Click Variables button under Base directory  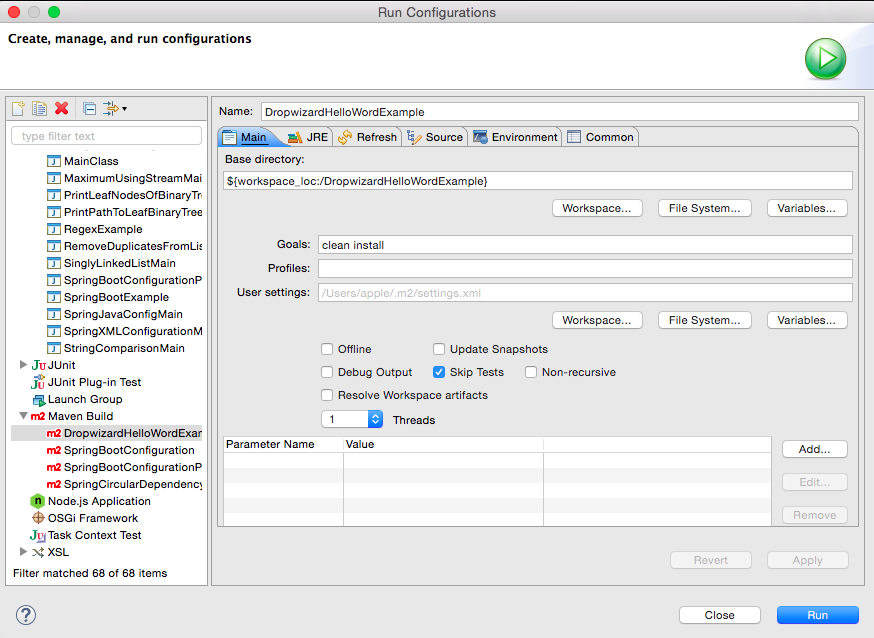pos(807,208)
